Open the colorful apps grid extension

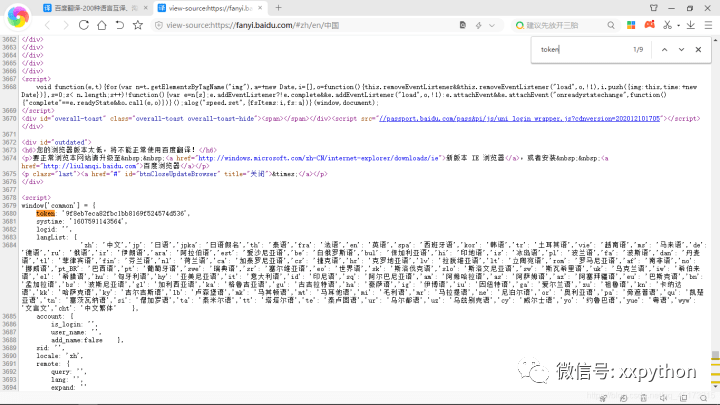click(631, 25)
